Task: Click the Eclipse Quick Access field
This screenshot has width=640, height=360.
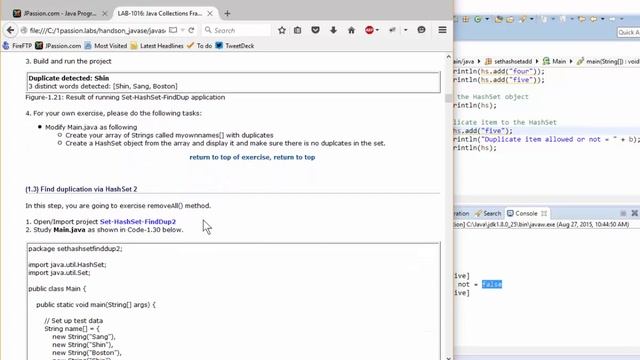Action: (x=629, y=32)
